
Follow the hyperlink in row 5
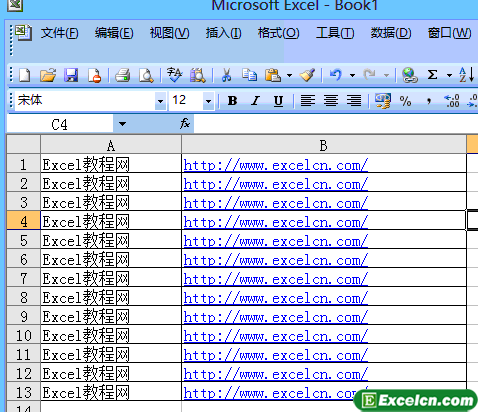275,241
